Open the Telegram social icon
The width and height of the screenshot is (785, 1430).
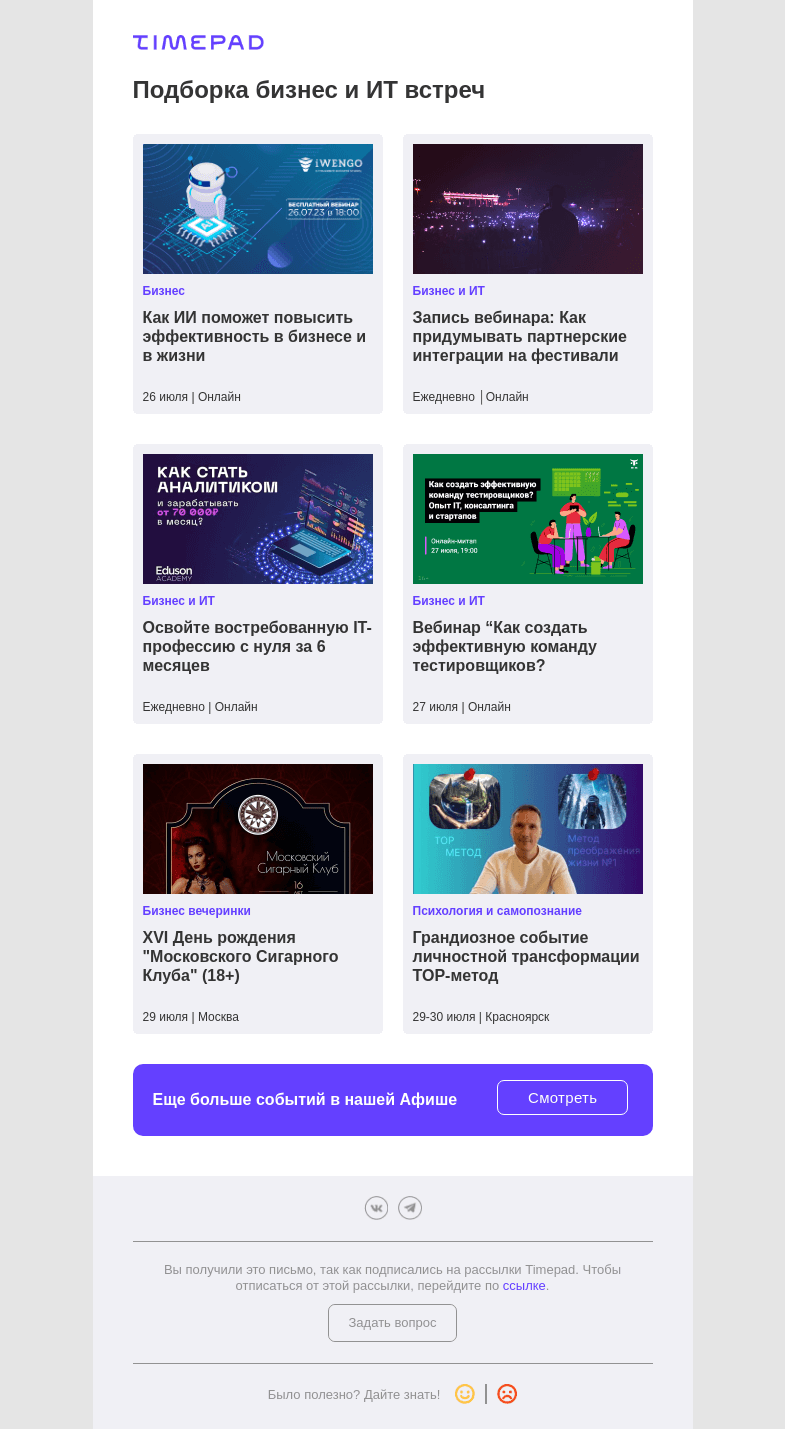pos(410,1208)
